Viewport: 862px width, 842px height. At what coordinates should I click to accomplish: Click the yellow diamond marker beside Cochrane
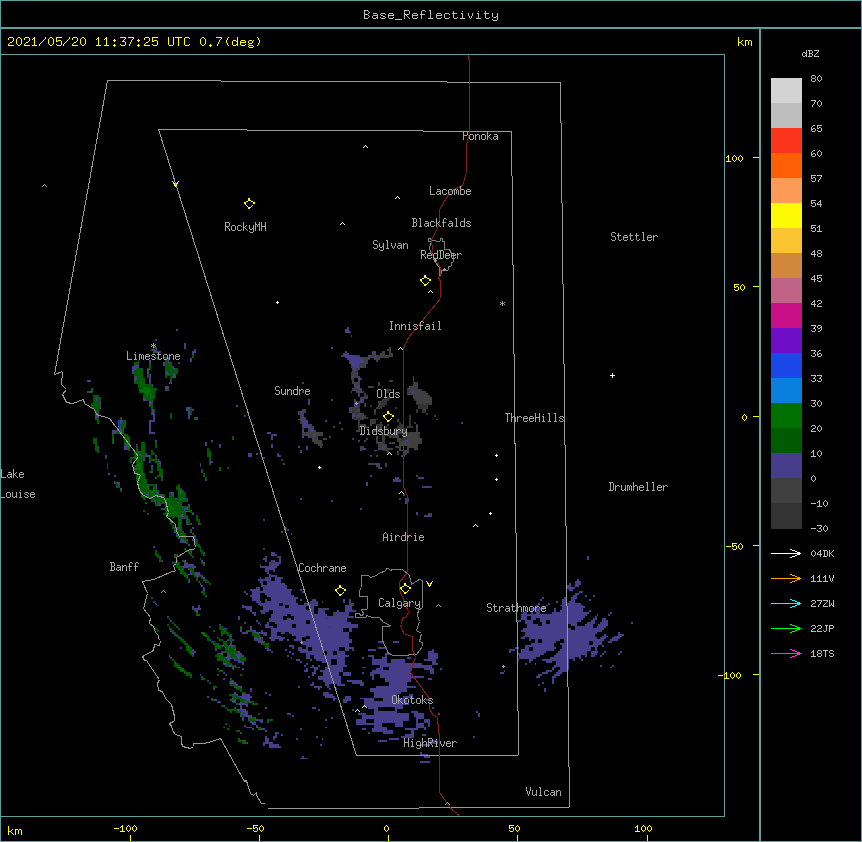[340, 591]
